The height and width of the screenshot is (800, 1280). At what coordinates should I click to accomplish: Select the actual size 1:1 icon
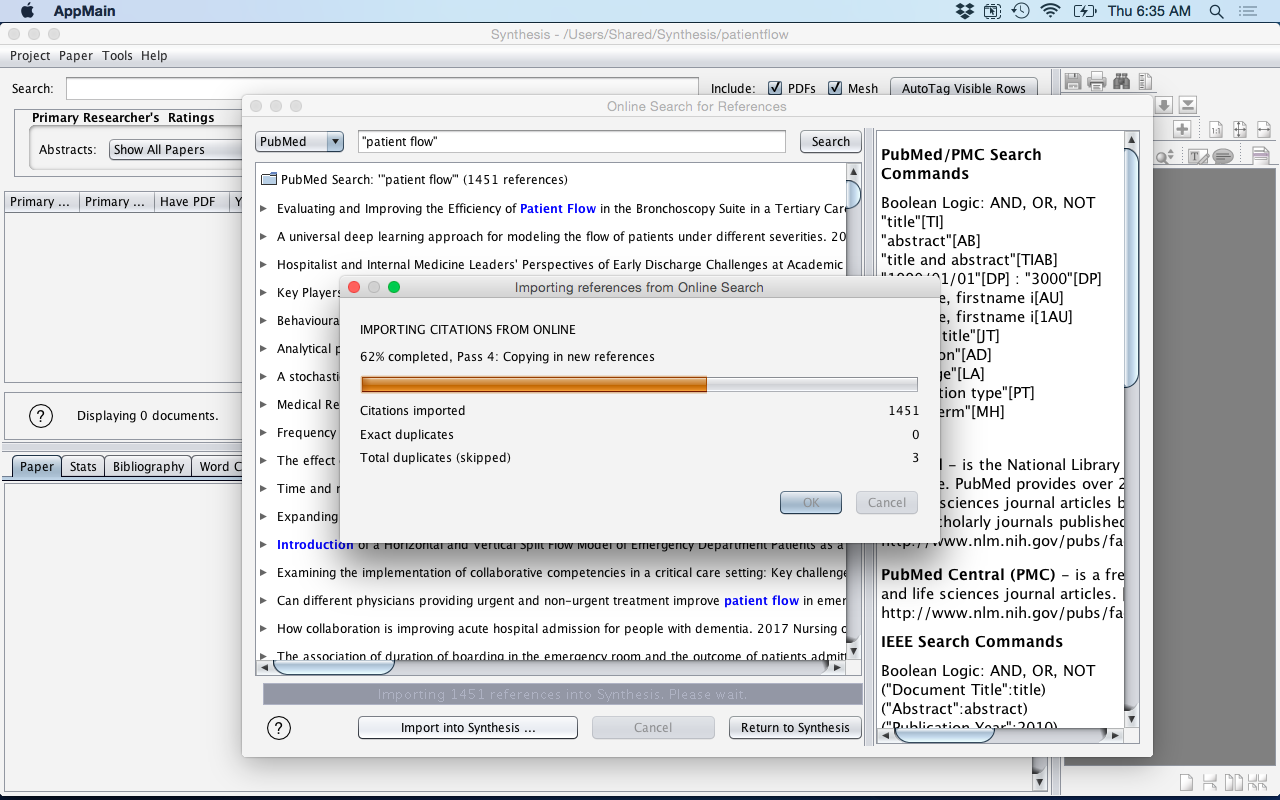tap(1216, 129)
